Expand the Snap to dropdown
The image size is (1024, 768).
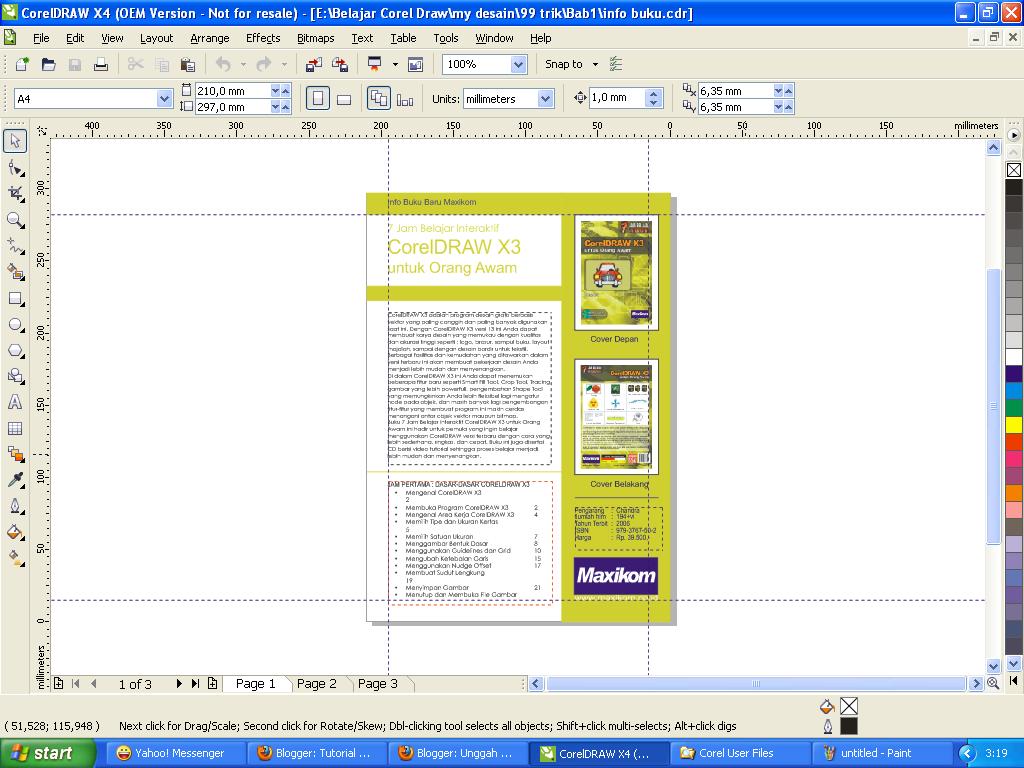[595, 64]
